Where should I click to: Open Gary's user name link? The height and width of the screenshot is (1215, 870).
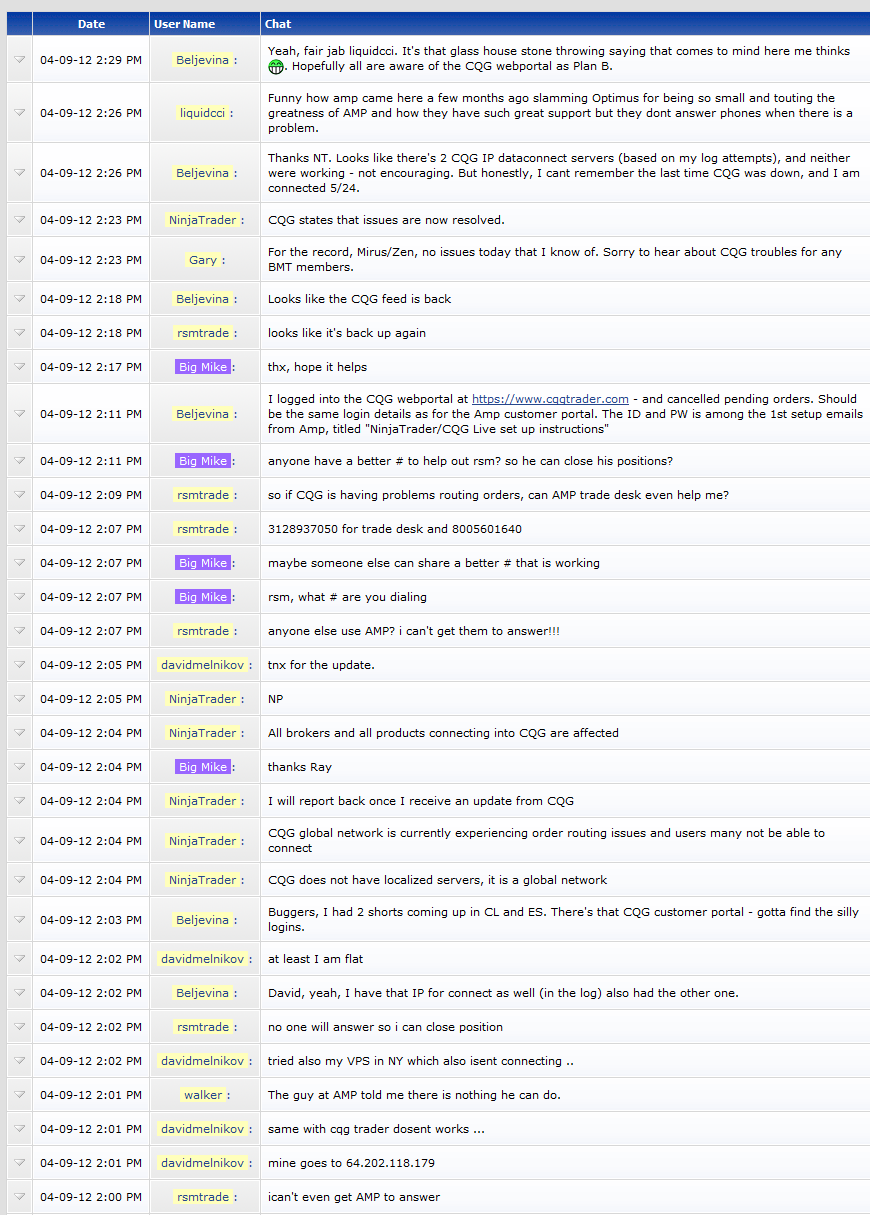coord(203,260)
